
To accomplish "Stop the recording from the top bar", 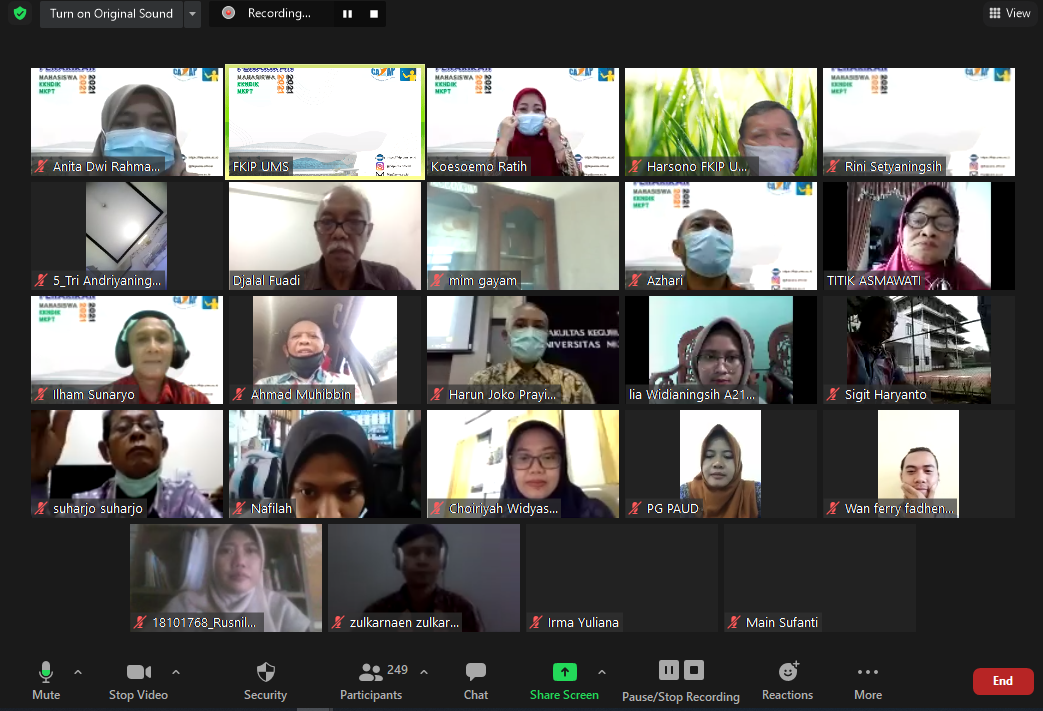I will pyautogui.click(x=374, y=14).
